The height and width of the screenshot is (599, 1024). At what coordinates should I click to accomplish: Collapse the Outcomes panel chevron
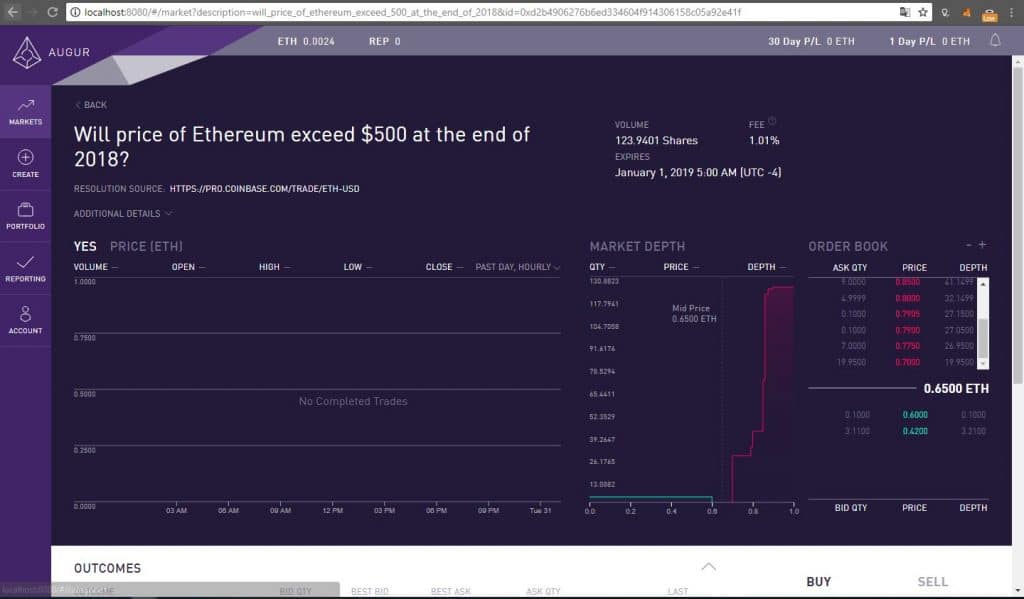click(709, 566)
